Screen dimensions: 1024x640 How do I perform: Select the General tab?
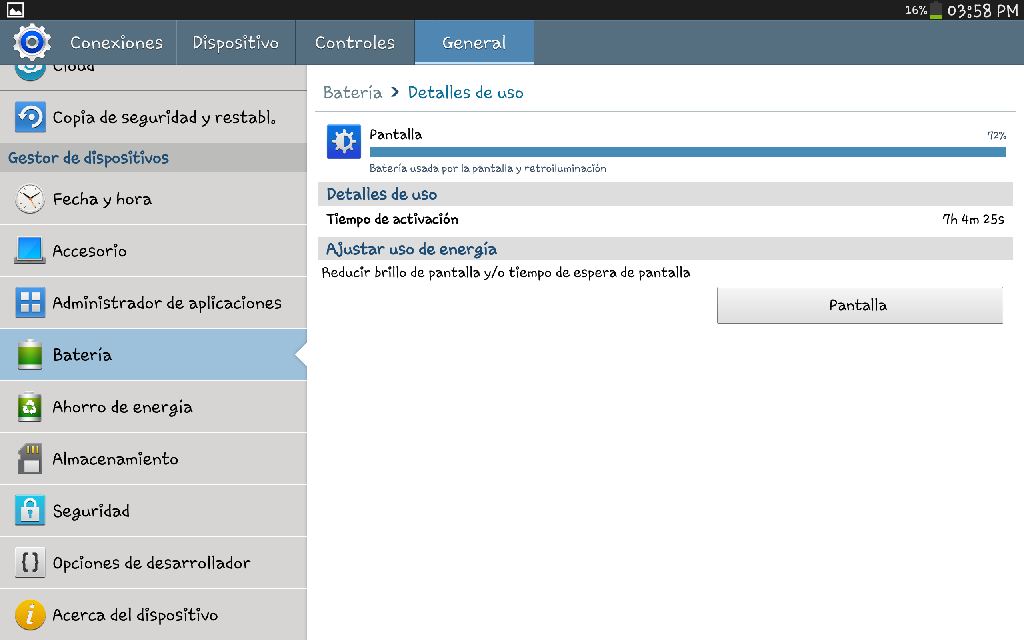[474, 43]
